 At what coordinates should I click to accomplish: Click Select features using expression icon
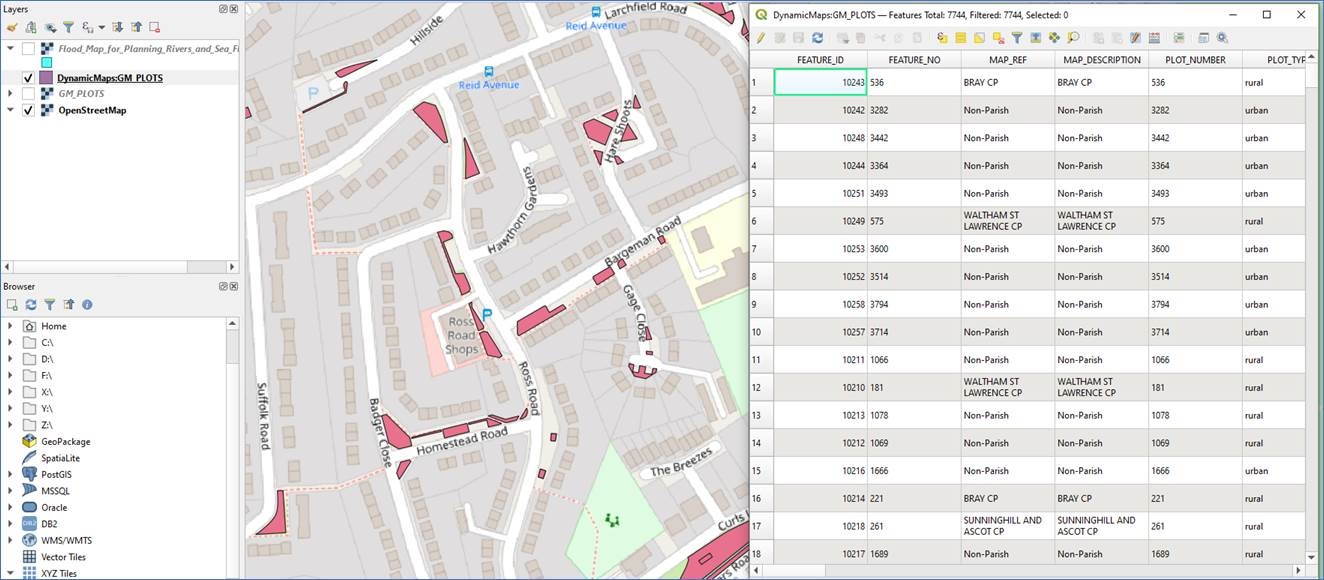tap(942, 38)
